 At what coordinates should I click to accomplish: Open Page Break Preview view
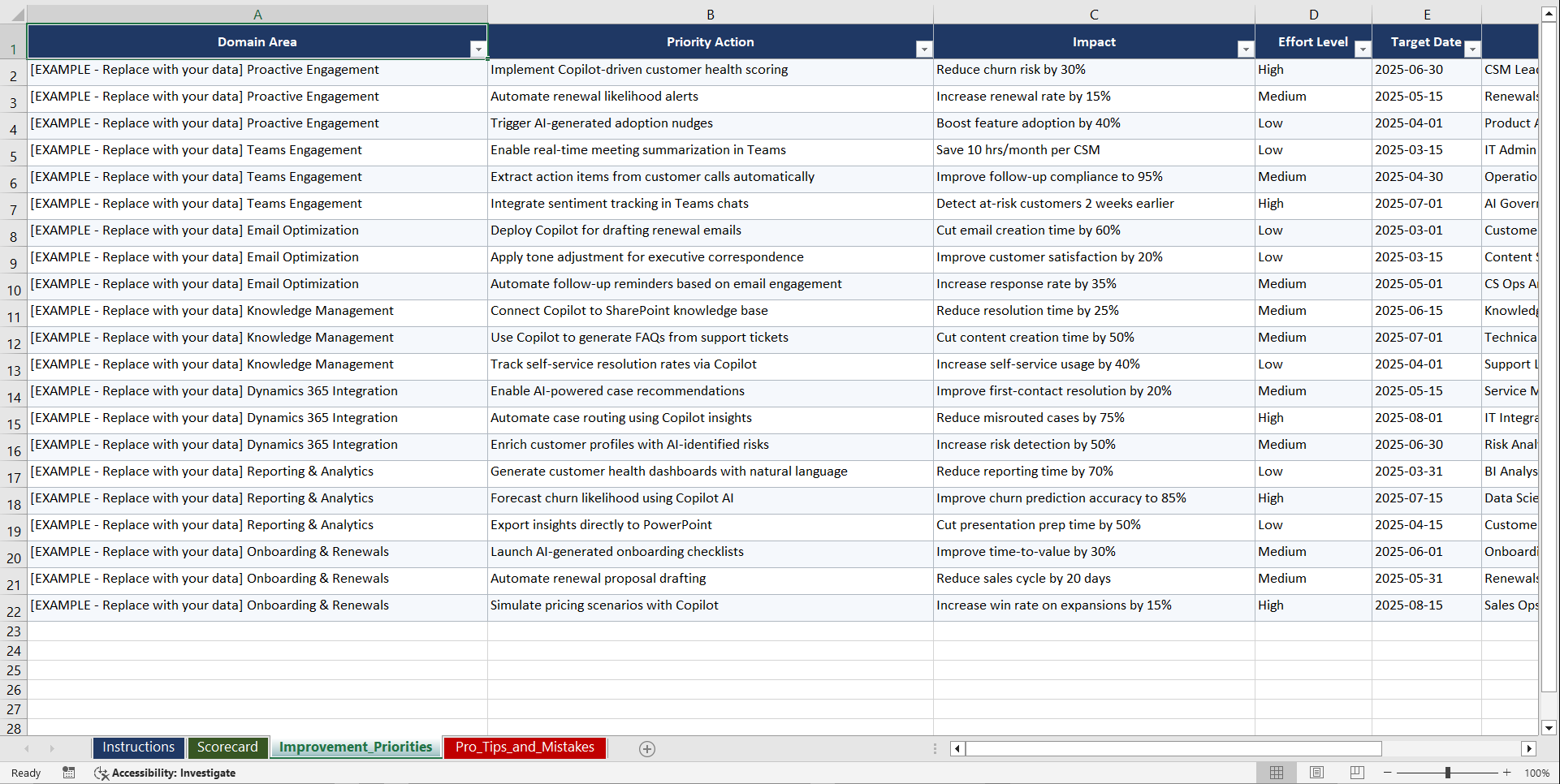(1357, 773)
